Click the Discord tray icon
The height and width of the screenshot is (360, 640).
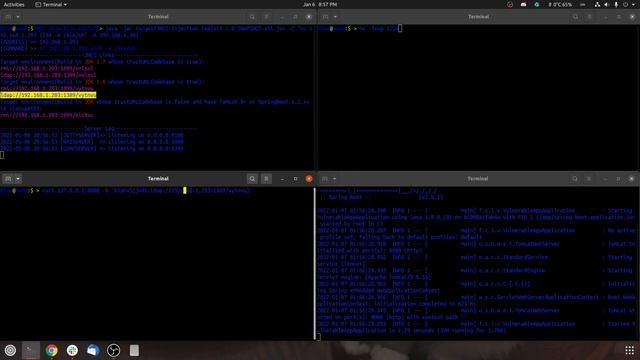(x=523, y=4)
